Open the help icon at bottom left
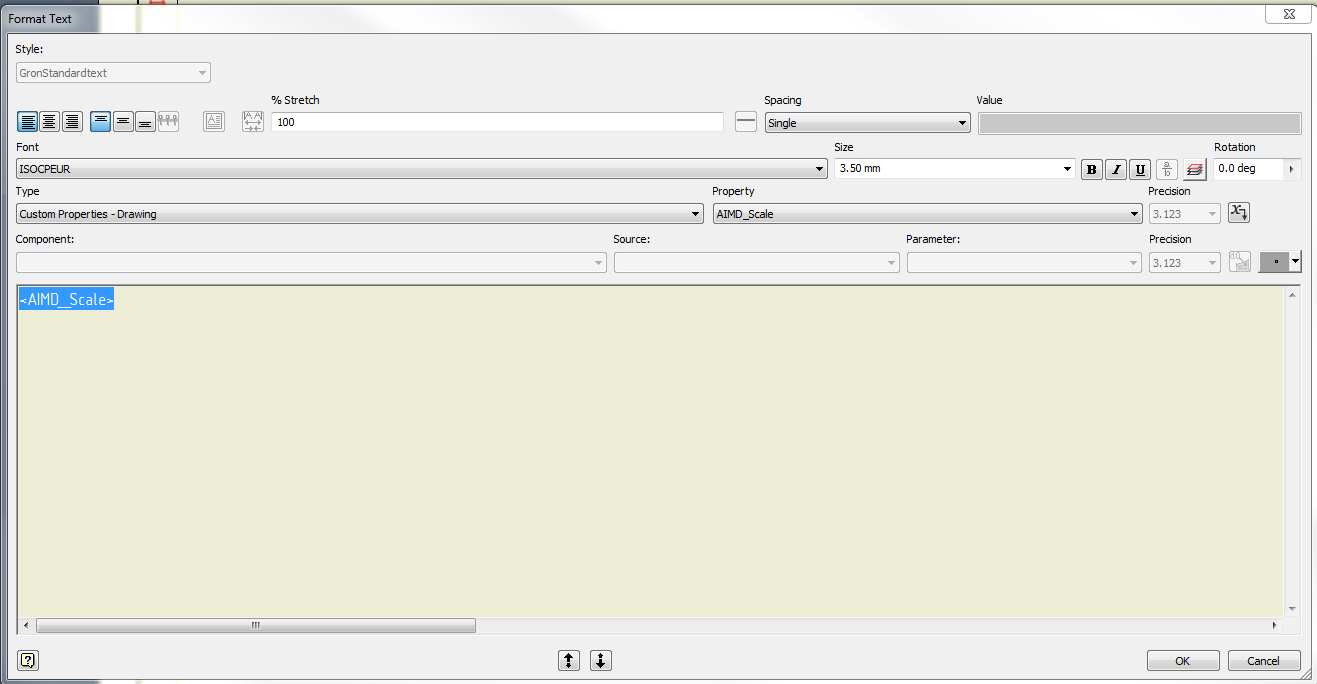 click(x=28, y=660)
